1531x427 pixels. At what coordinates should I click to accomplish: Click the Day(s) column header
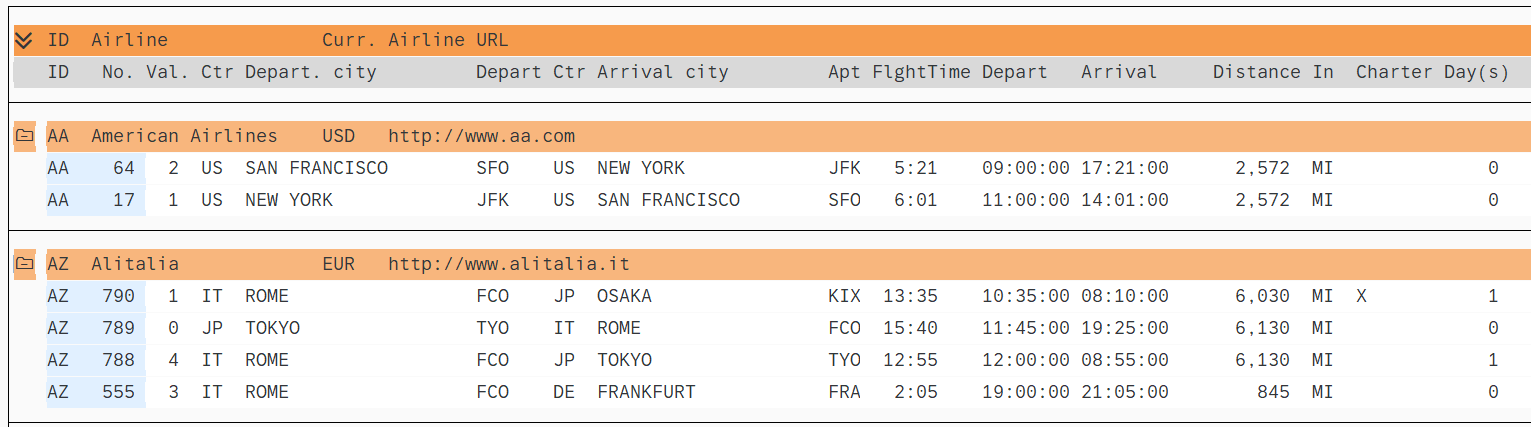(x=1476, y=72)
